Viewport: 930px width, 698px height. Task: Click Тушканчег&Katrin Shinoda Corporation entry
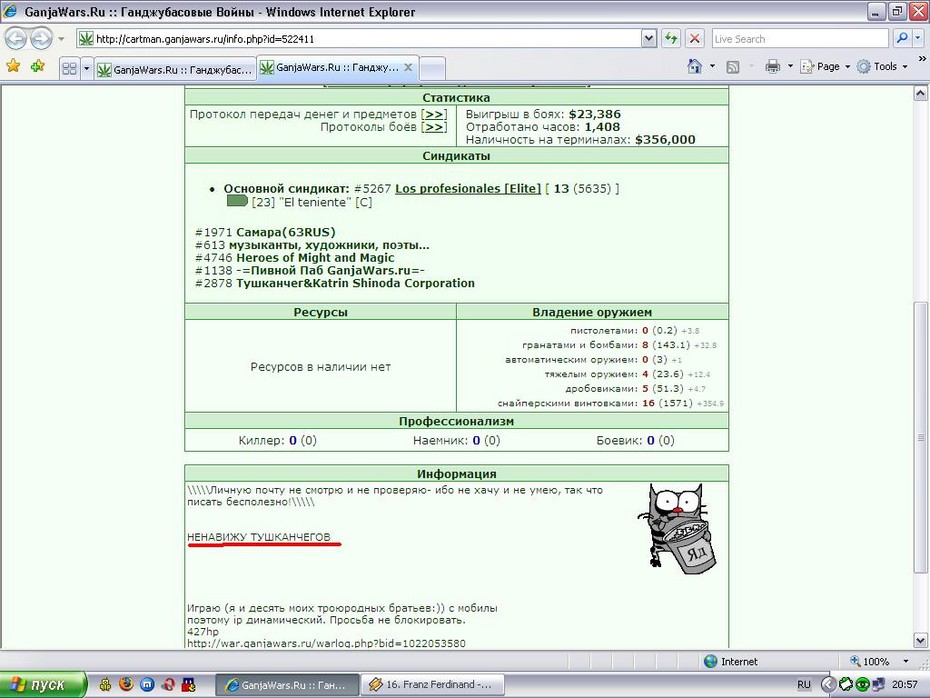(x=355, y=283)
